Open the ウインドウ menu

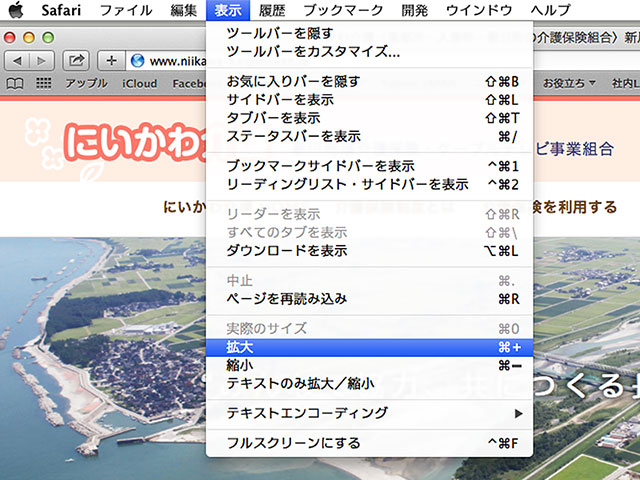point(479,10)
